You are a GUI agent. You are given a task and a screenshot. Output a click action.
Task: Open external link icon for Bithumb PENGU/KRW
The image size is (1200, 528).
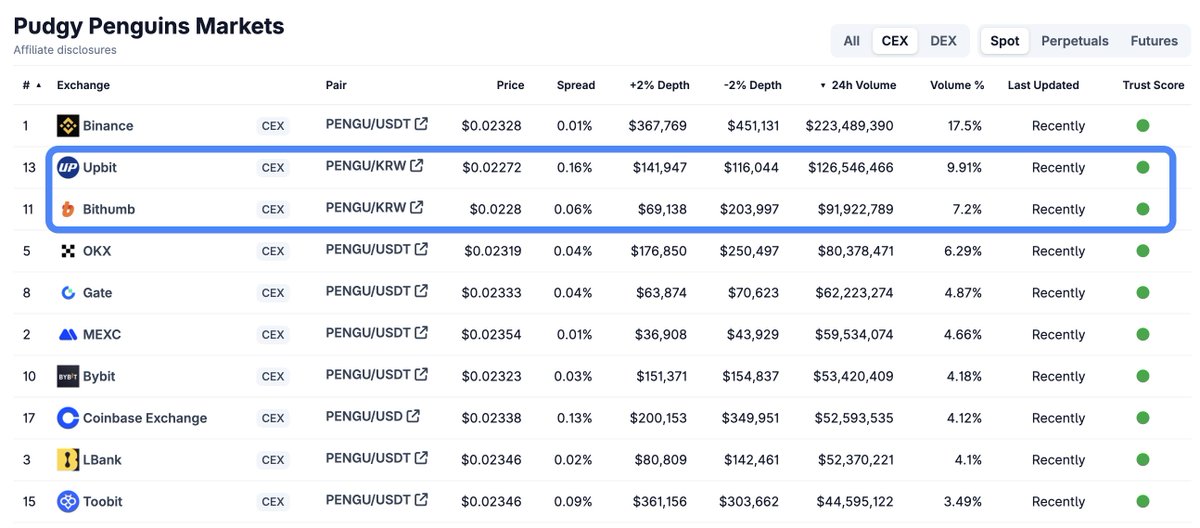click(x=416, y=207)
